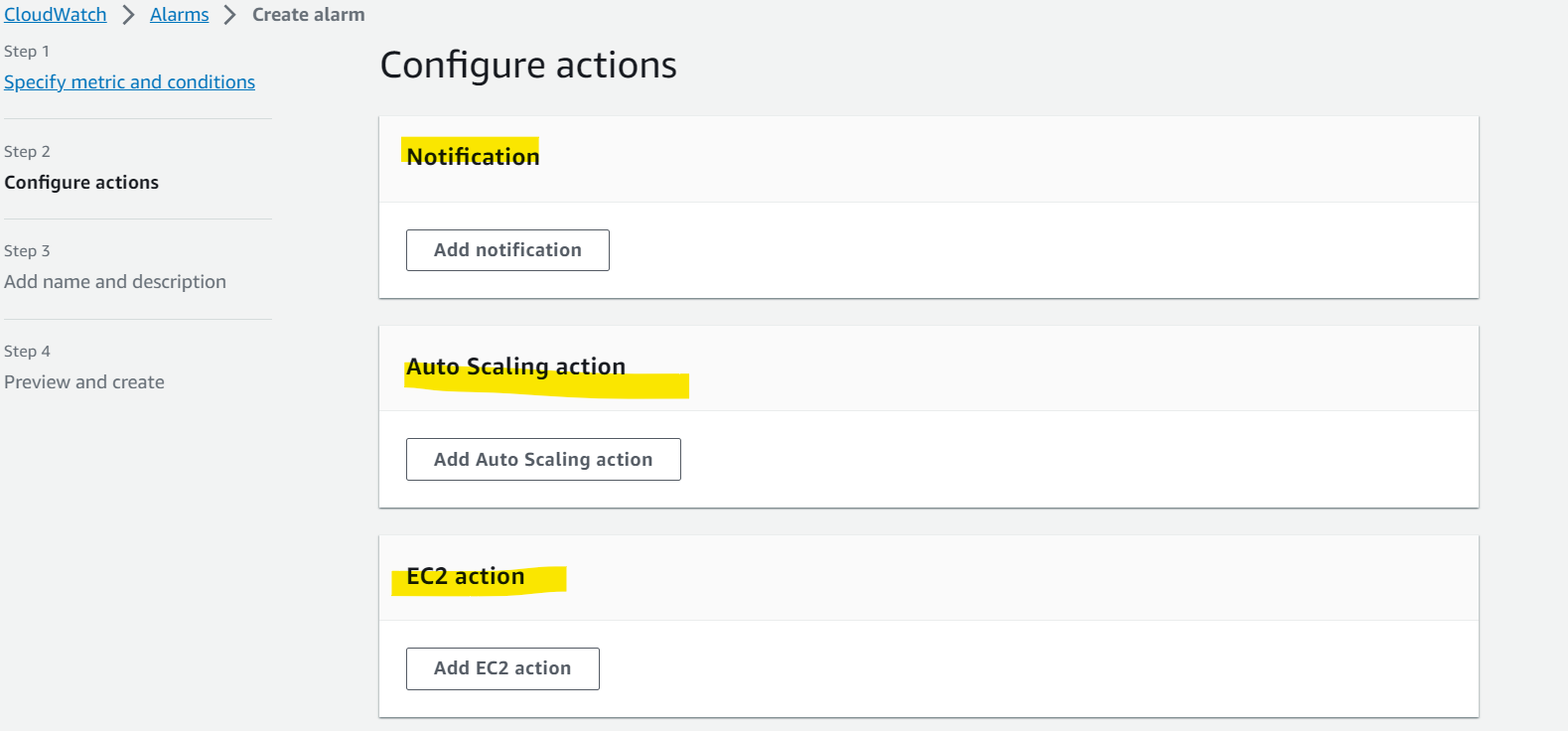
Task: Click the Configure actions page title
Action: coord(528,66)
